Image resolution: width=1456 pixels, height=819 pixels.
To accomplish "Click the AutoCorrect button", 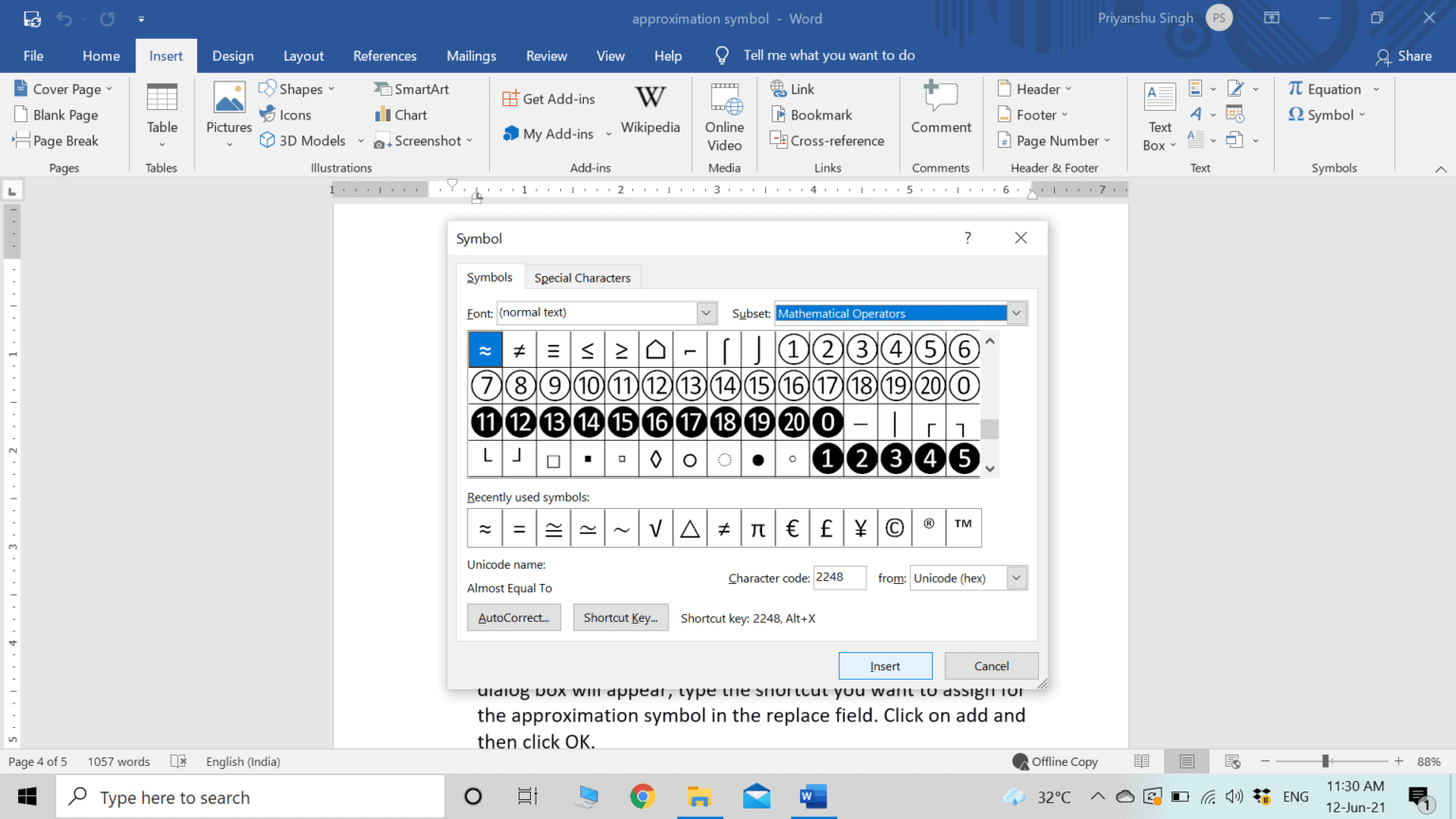I will pyautogui.click(x=514, y=617).
